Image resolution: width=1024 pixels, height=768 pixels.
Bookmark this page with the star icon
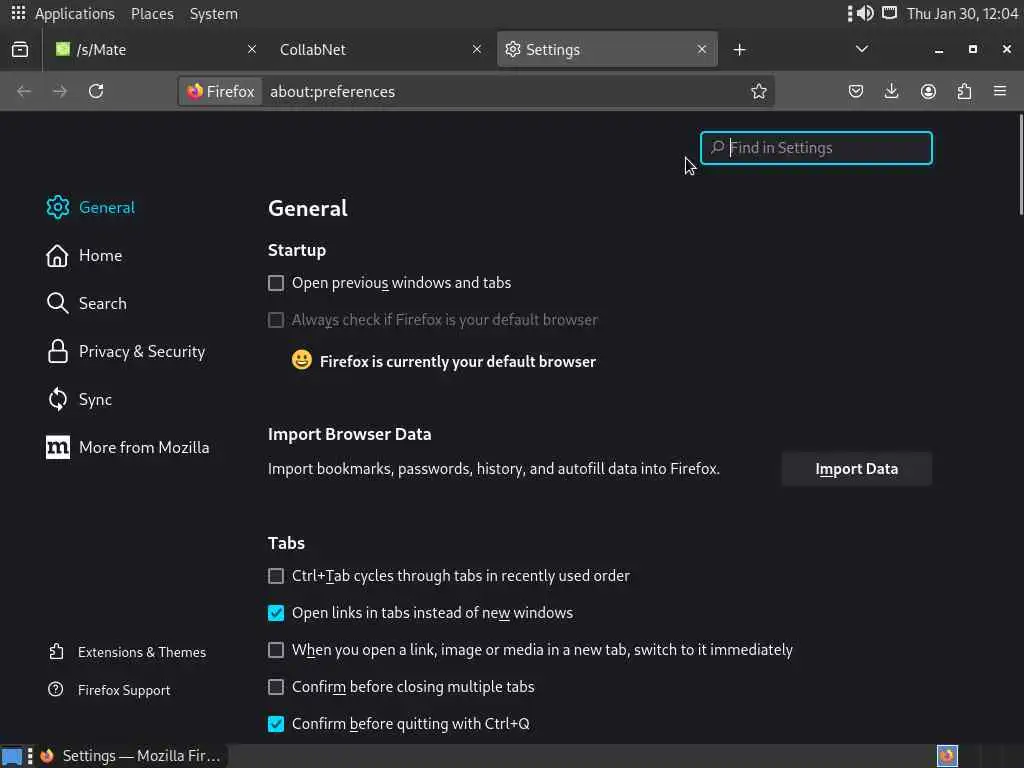click(759, 91)
